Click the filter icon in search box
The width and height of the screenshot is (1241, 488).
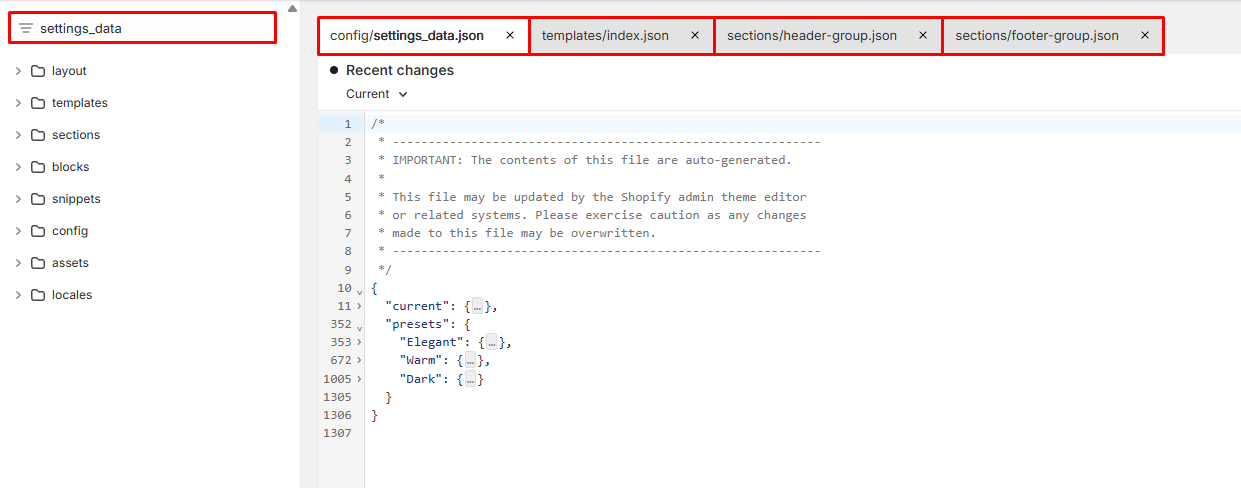26,28
